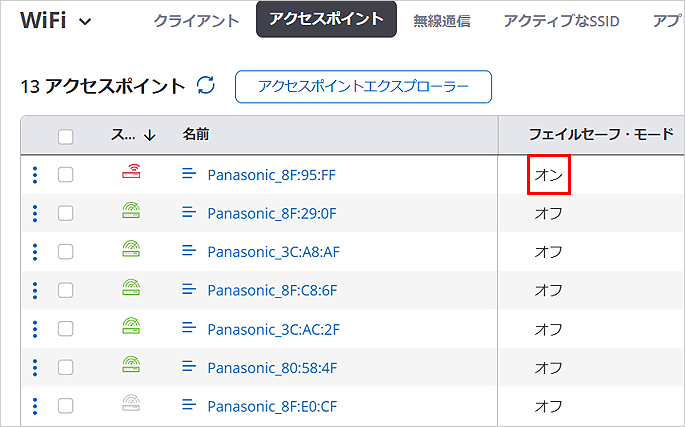685x427 pixels.
Task: Click the lines icon beside Panasonic_8F:C8:6F
Action: [x=189, y=289]
